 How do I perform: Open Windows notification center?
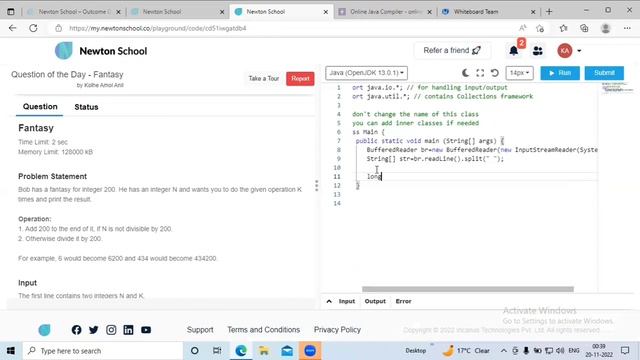625,351
